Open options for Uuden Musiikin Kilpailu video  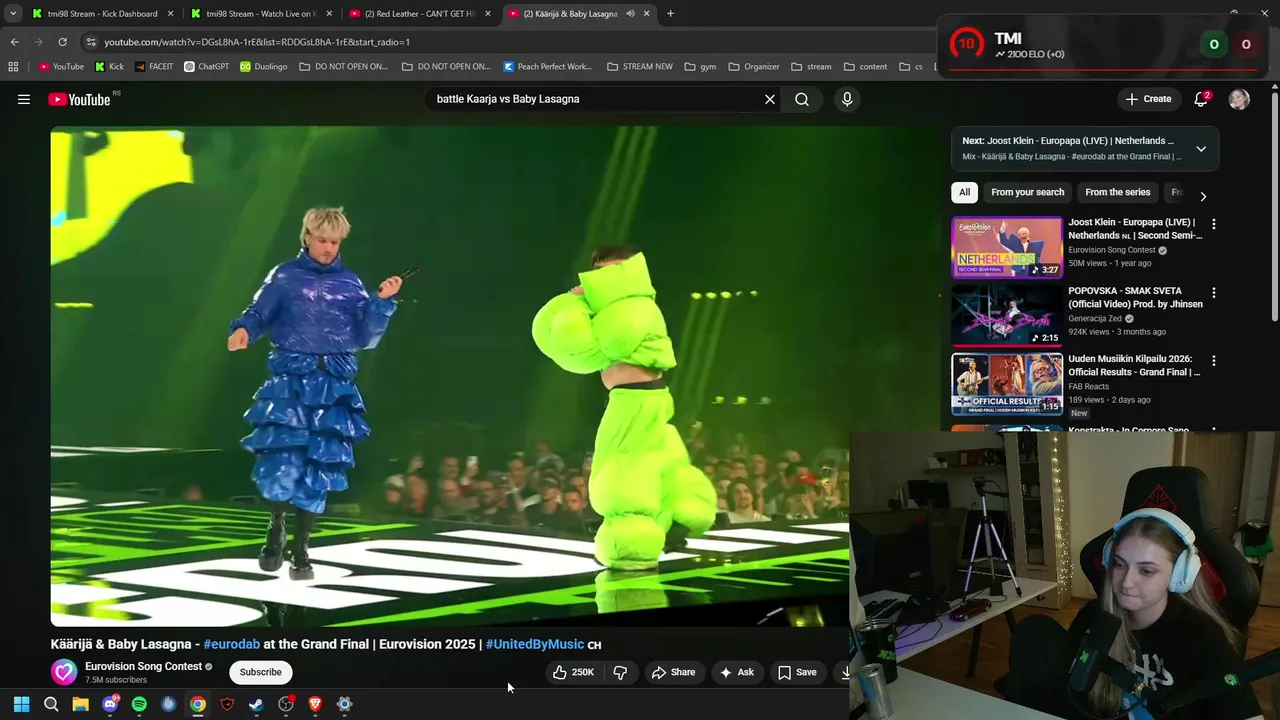click(x=1214, y=360)
